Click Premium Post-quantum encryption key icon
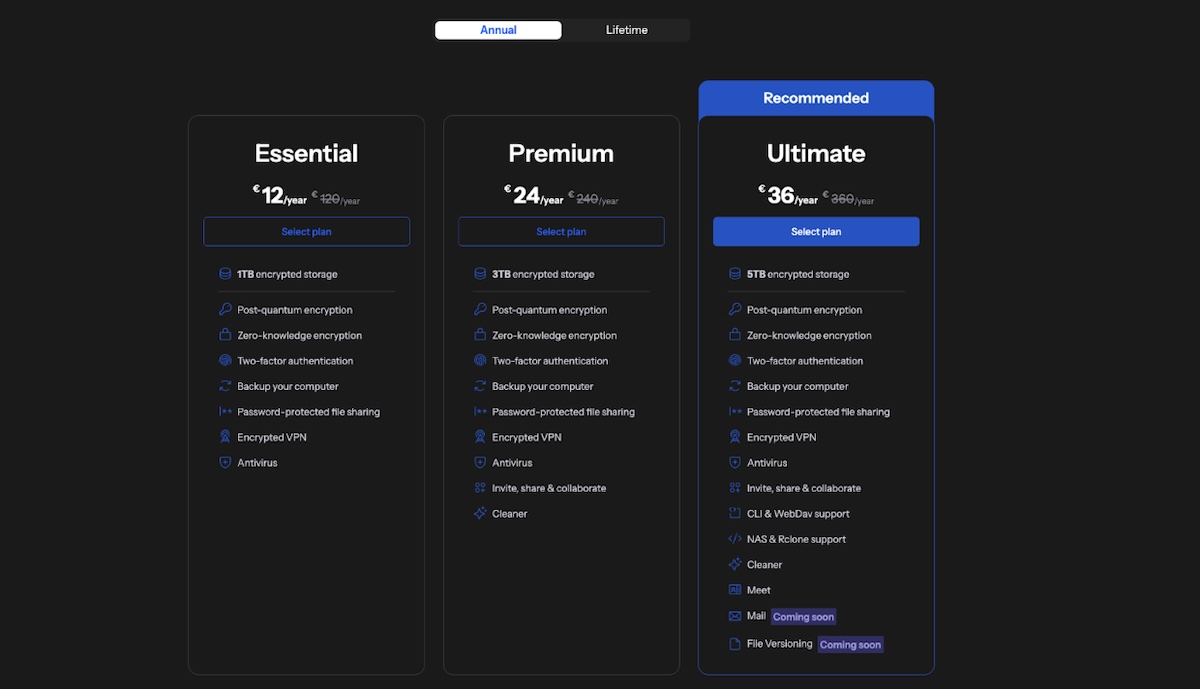The width and height of the screenshot is (1200, 689). 480,310
